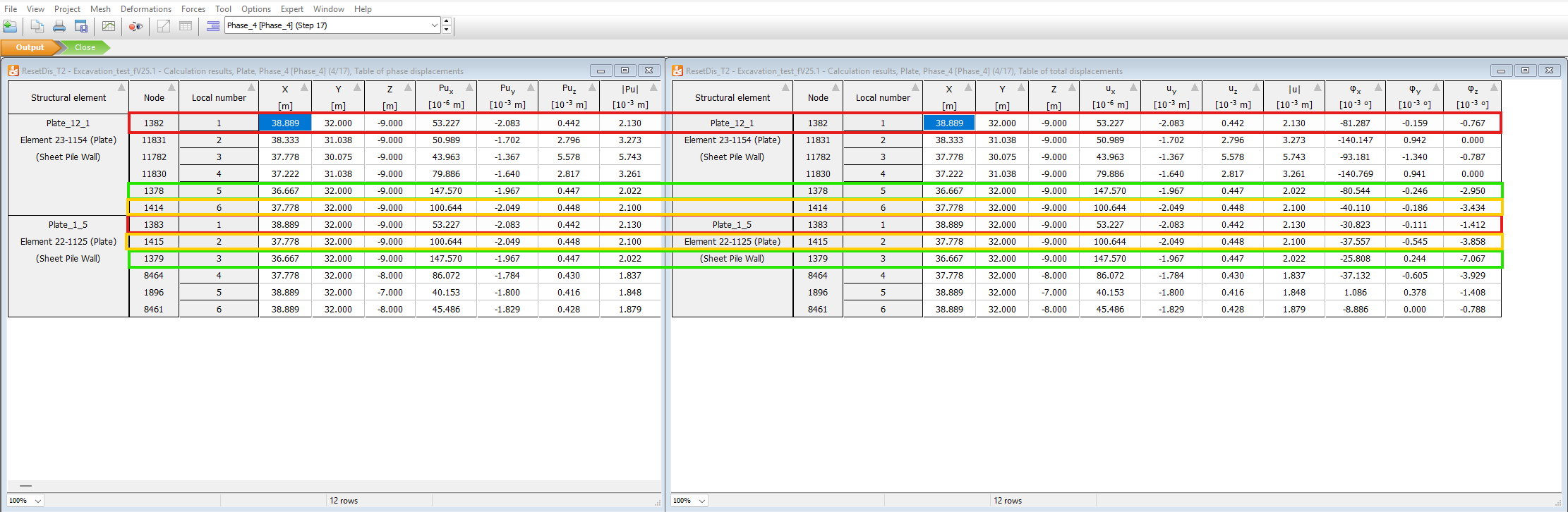Select node 8464 in total displacements table
Image resolution: width=1568 pixels, height=512 pixels.
click(x=818, y=275)
